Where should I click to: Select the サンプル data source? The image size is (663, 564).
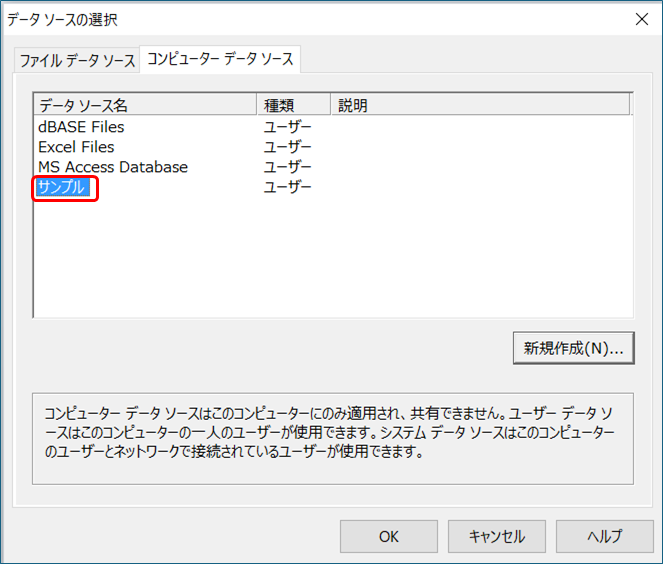click(62, 187)
